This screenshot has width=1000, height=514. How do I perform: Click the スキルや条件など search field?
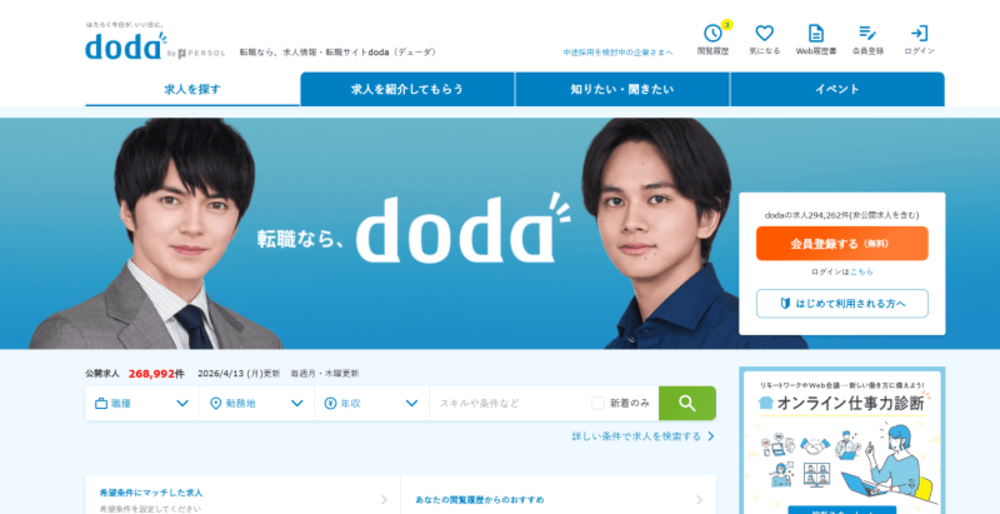510,403
